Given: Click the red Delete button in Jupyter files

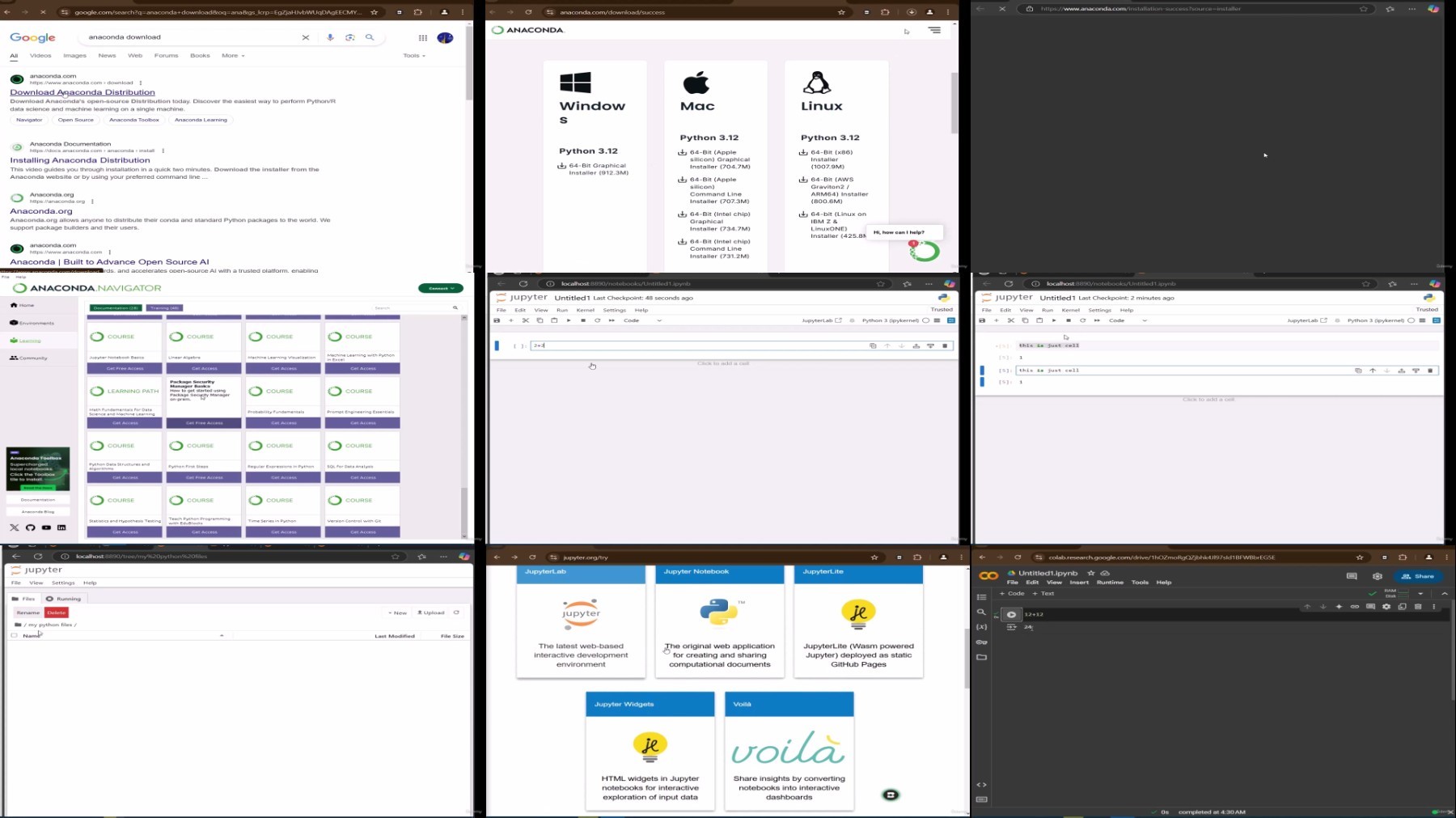Looking at the screenshot, I should (57, 612).
